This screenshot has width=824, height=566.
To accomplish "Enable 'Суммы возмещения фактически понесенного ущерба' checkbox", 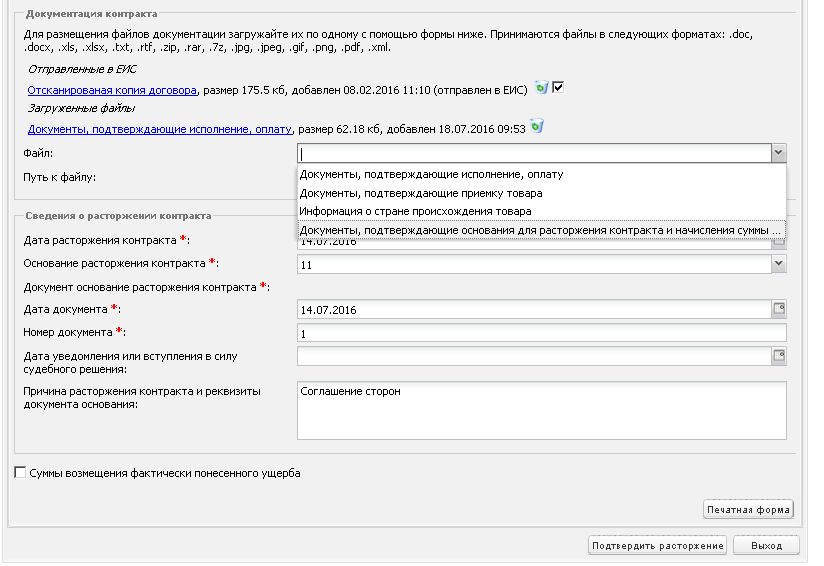I will (x=20, y=472).
